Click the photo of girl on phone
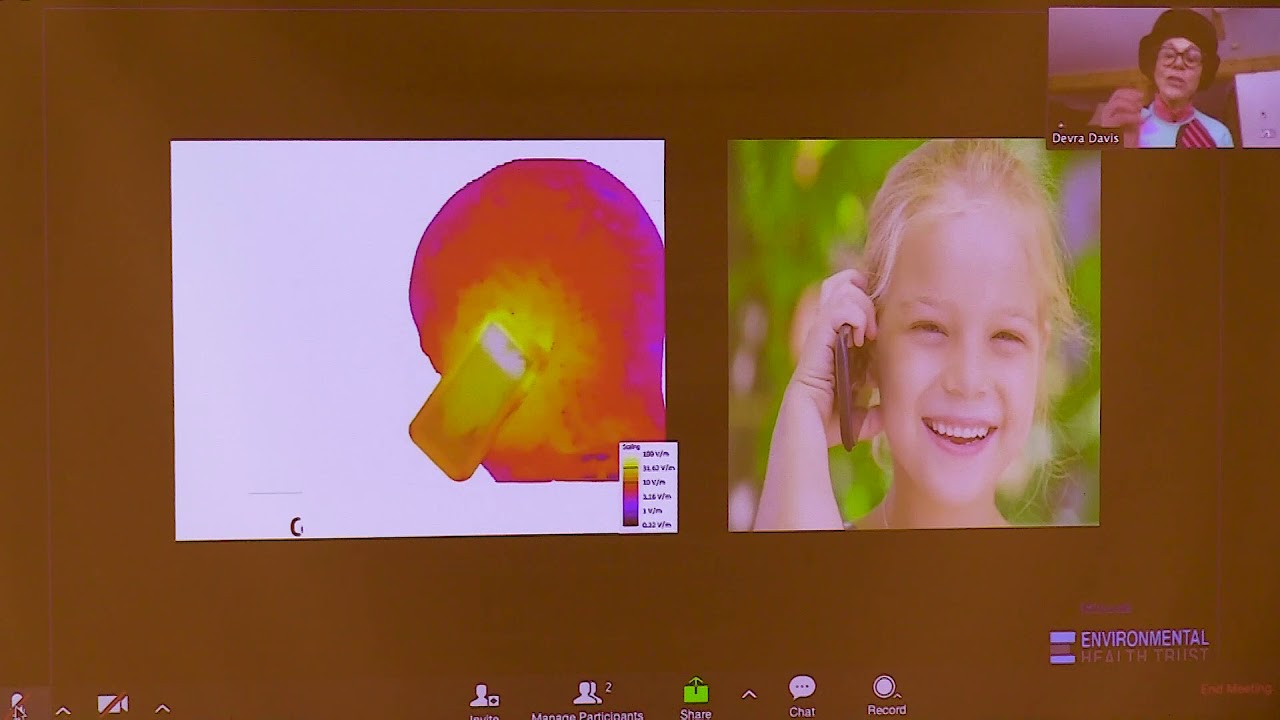The image size is (1280, 720). [x=913, y=333]
